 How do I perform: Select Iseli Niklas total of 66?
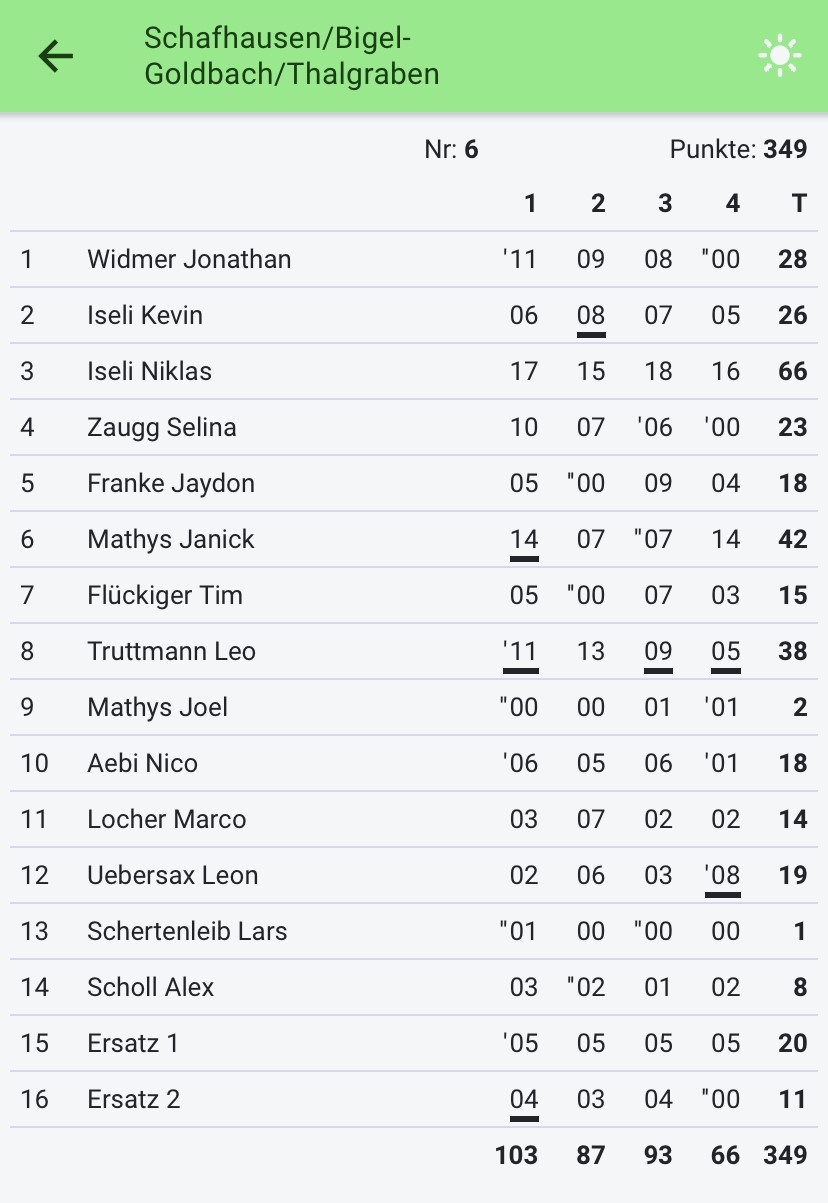(x=792, y=371)
